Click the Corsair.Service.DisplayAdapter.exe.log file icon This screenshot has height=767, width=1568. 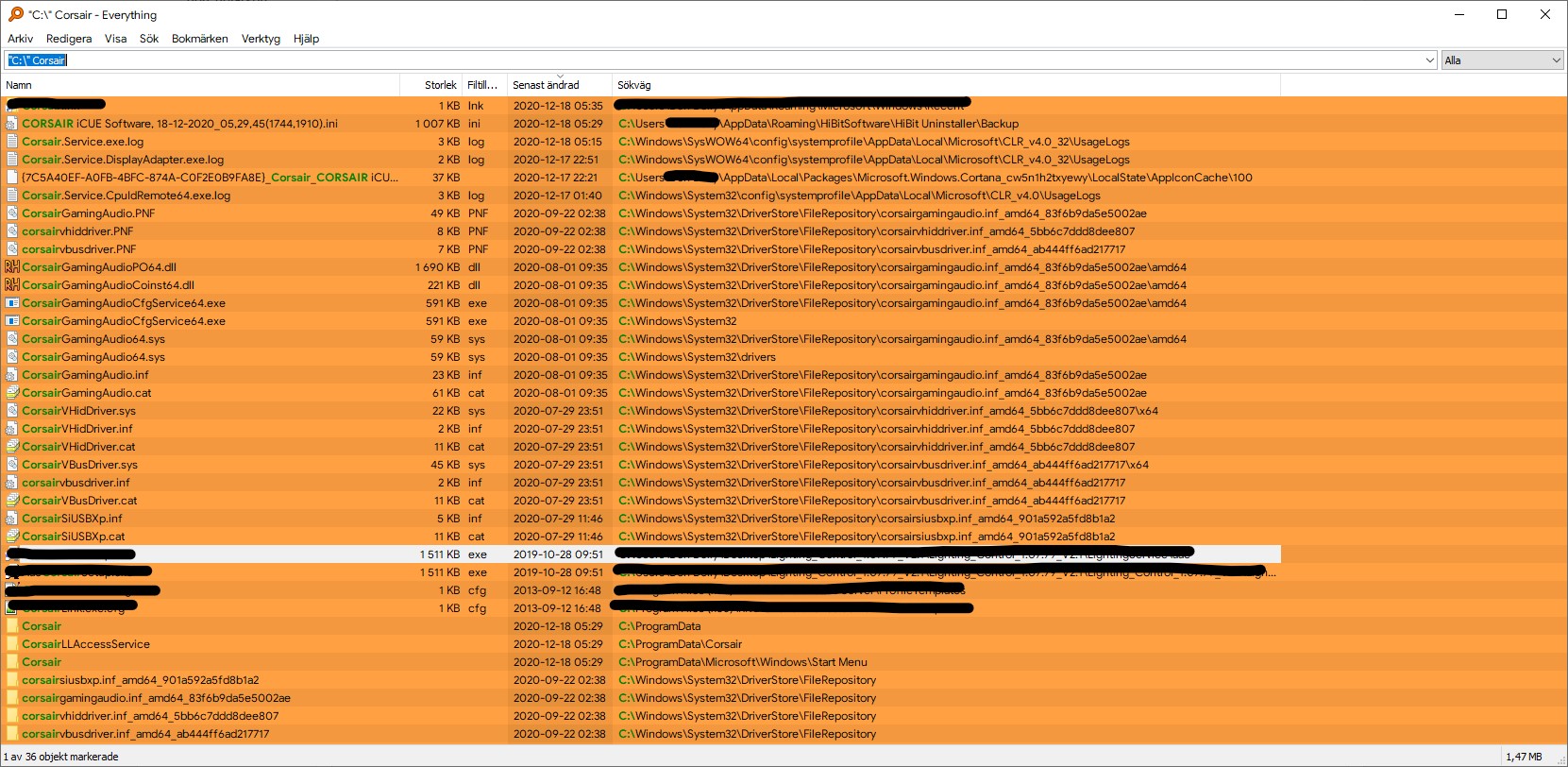[12, 160]
